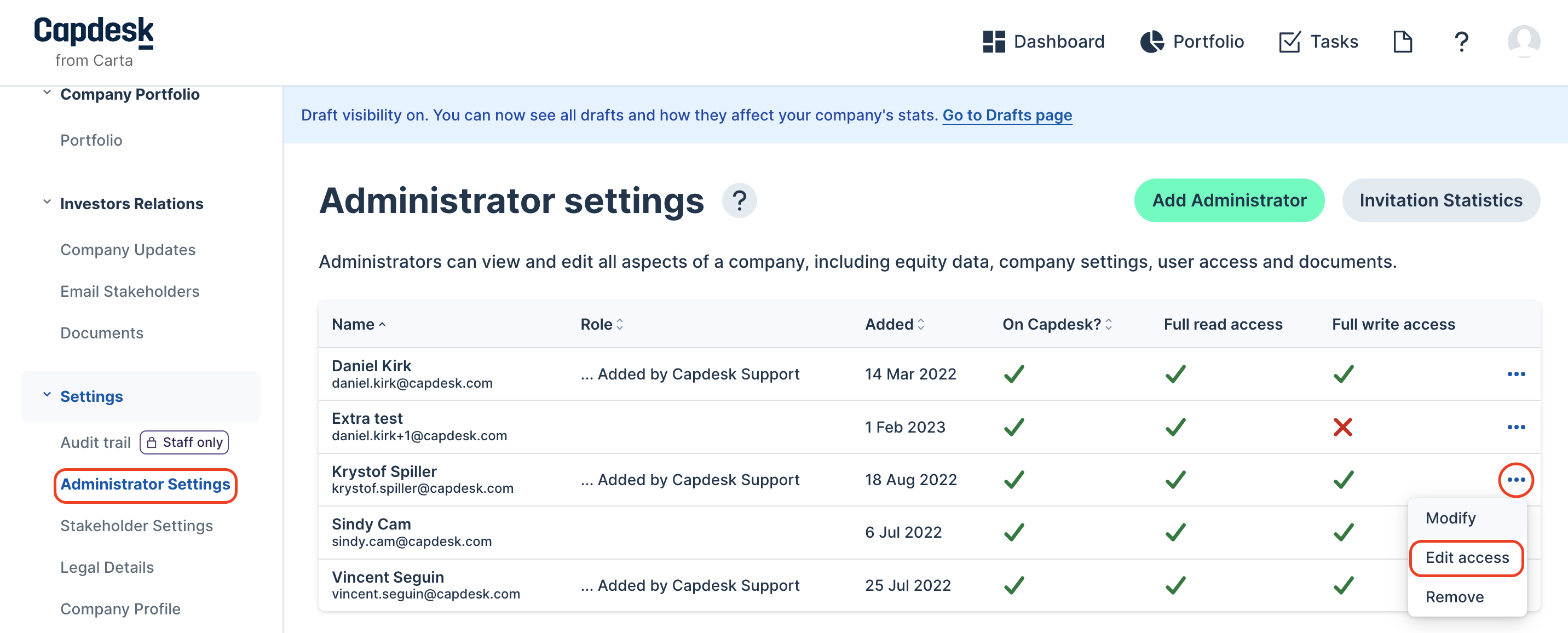
Task: Click the name Krystof Spiller
Action: pos(384,471)
